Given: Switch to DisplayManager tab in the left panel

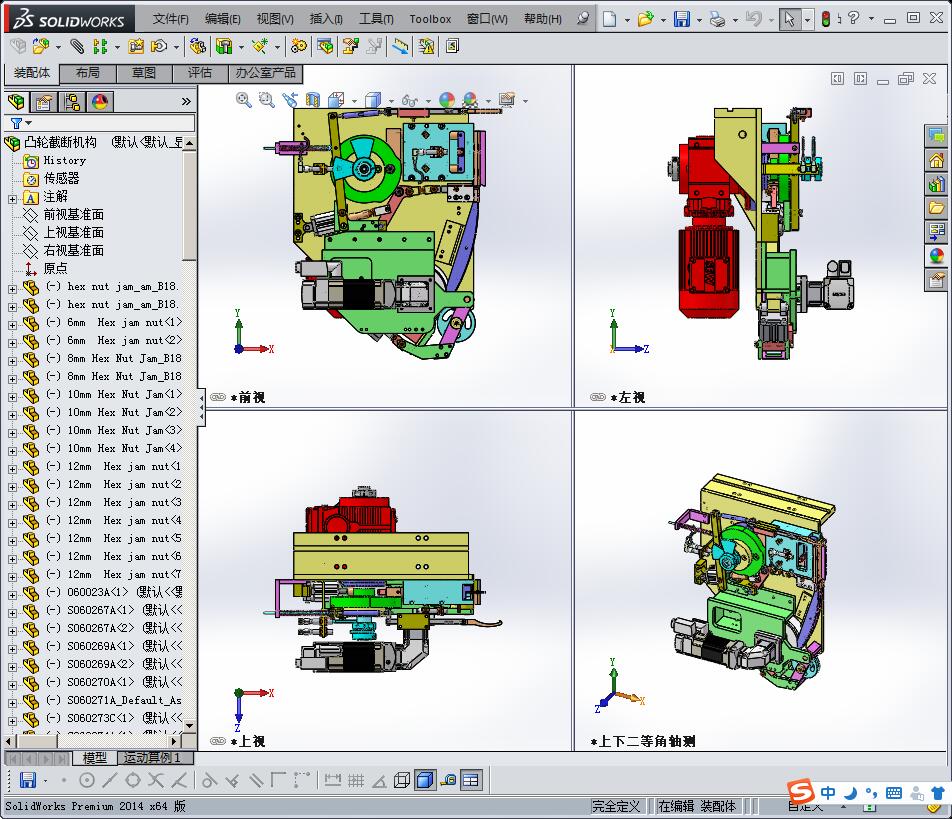Looking at the screenshot, I should click(x=100, y=102).
